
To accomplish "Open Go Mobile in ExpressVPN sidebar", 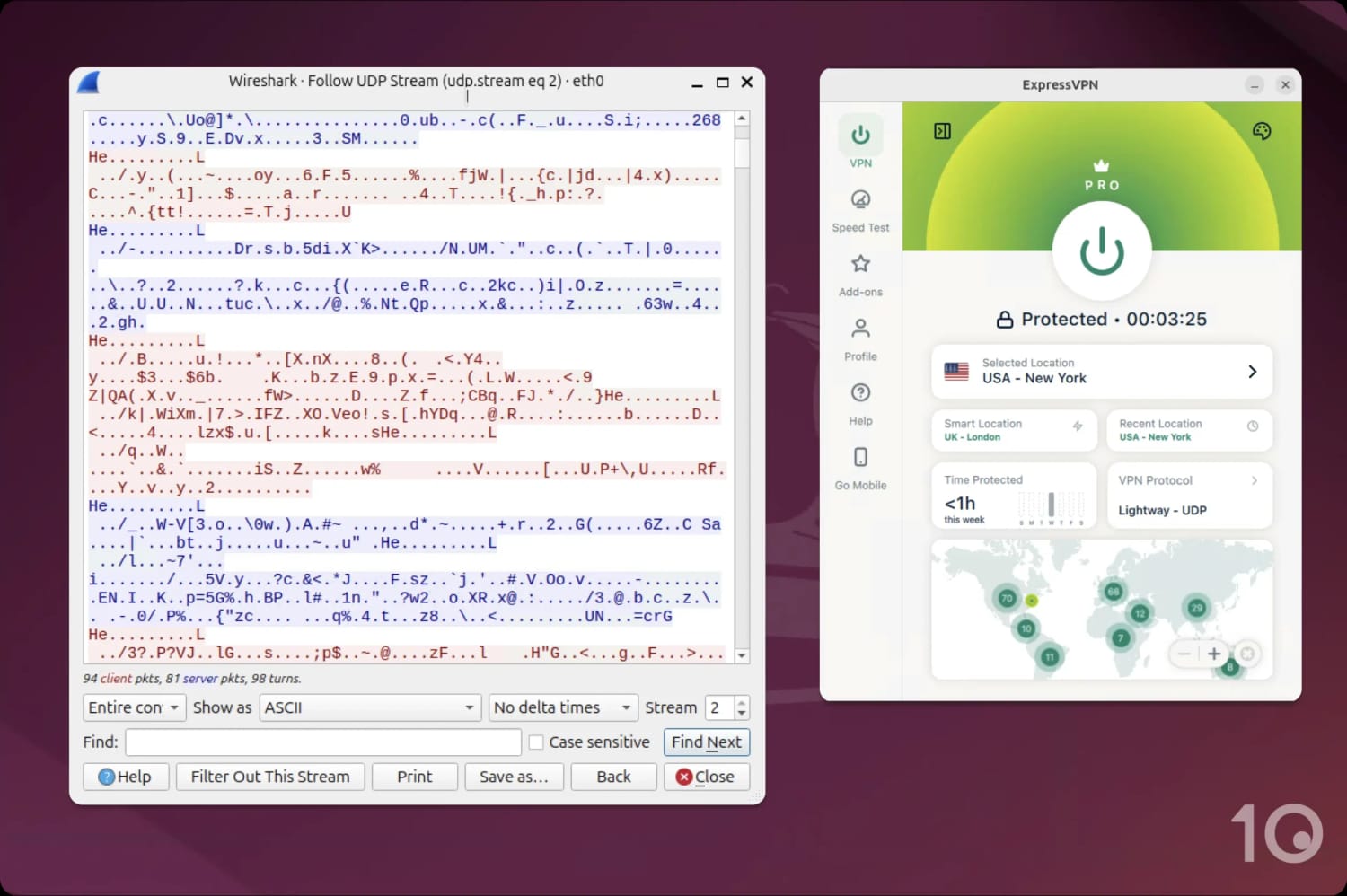I will point(860,470).
